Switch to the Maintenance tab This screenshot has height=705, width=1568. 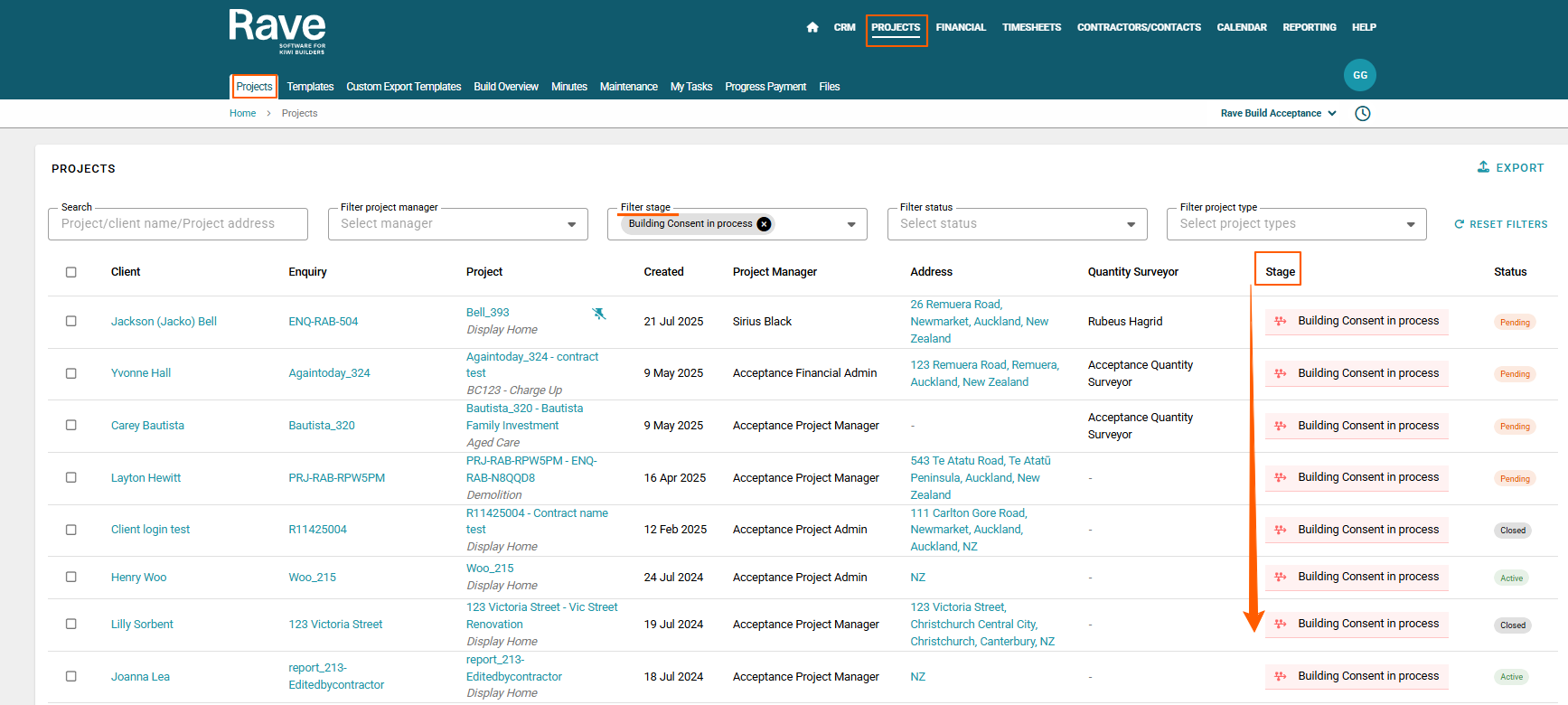coord(629,87)
